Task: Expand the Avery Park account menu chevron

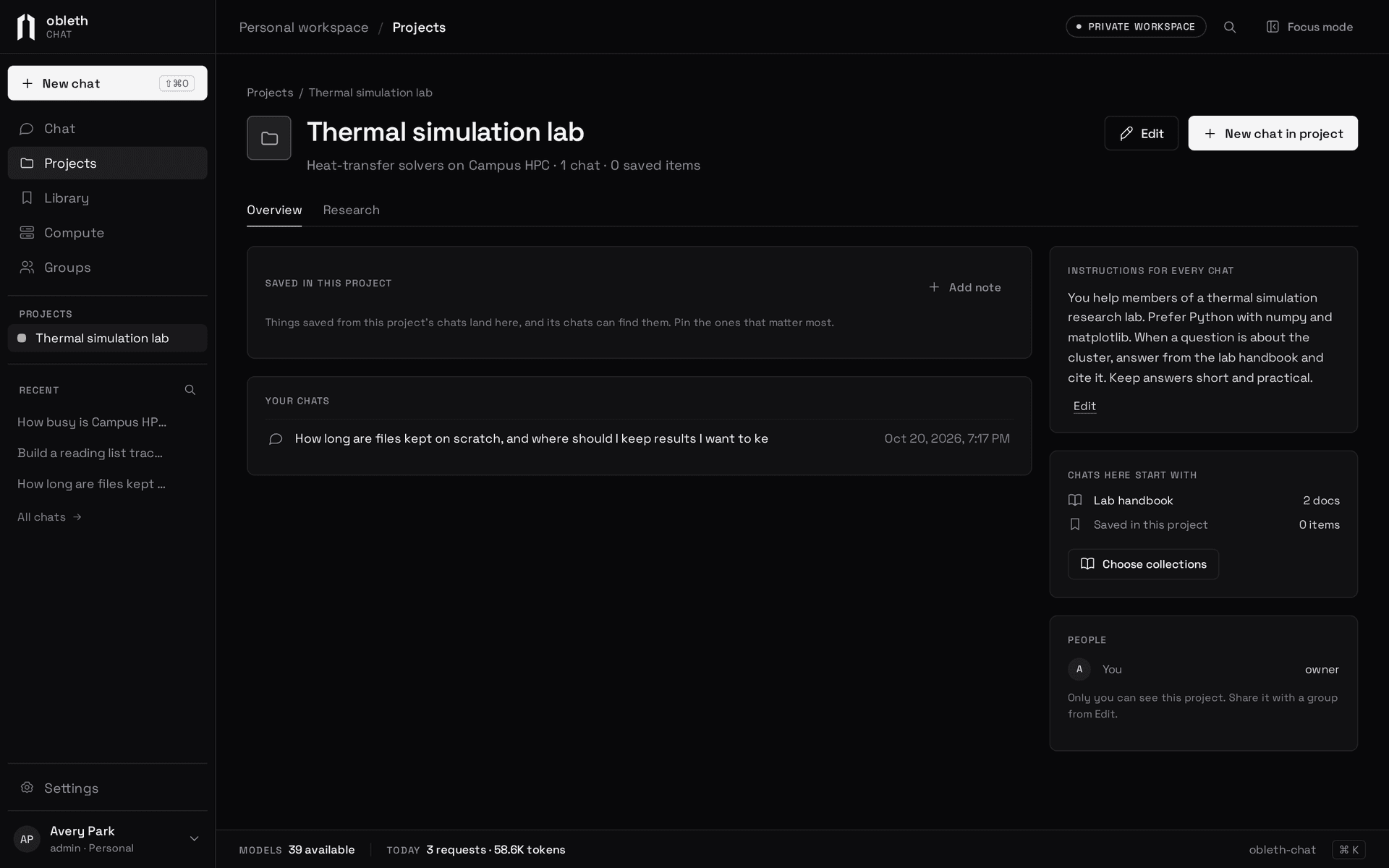Action: coord(194,839)
